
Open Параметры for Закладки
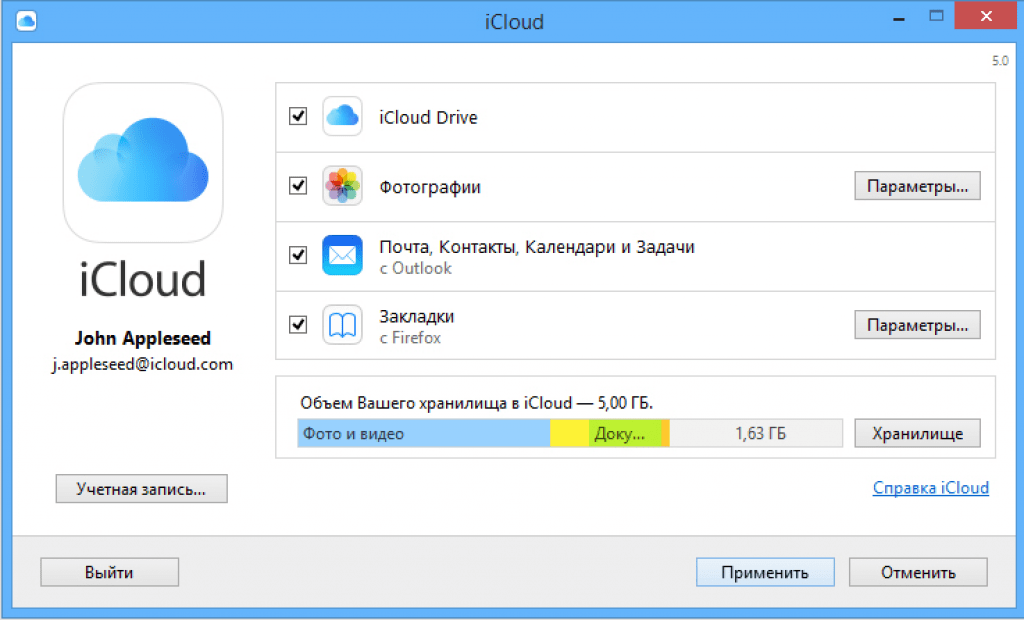(917, 325)
